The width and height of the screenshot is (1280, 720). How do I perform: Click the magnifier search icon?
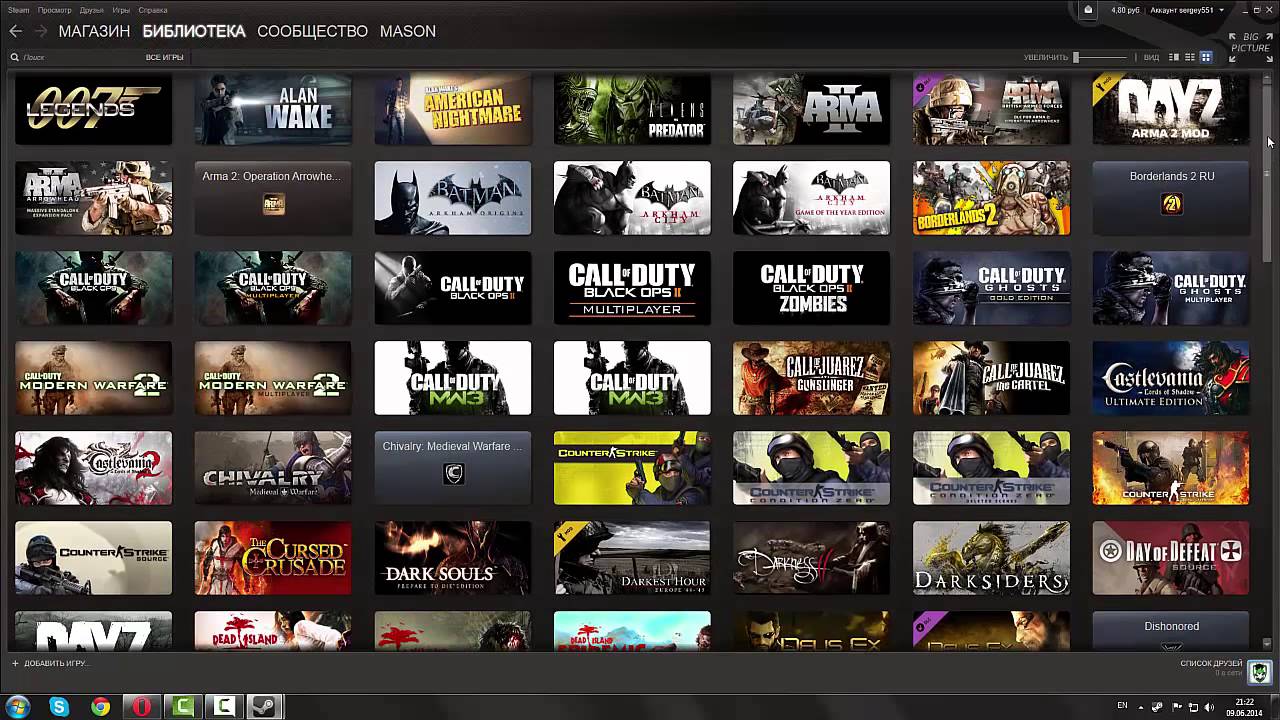pyautogui.click(x=15, y=58)
